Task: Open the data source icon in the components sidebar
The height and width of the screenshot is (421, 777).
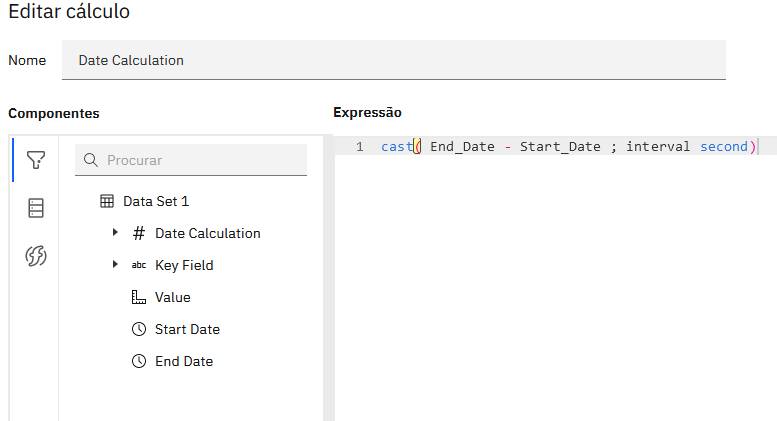Action: [35, 207]
